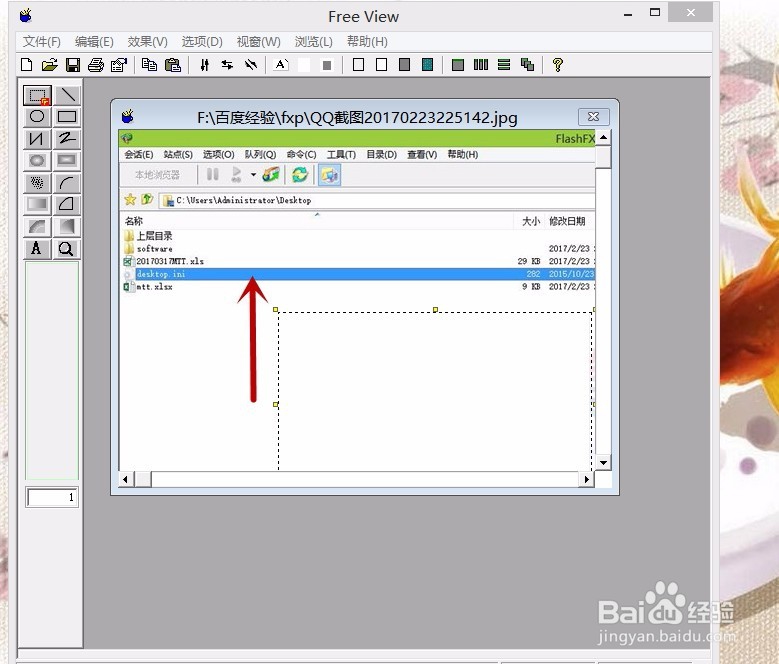This screenshot has height=664, width=779.
Task: Click the New file toolbar icon
Action: (x=27, y=65)
